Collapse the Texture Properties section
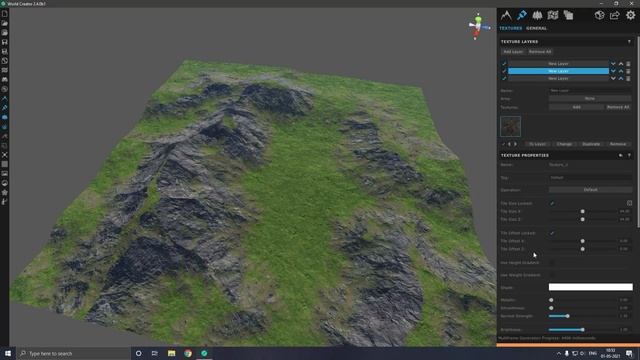The image size is (640, 360). click(x=629, y=156)
